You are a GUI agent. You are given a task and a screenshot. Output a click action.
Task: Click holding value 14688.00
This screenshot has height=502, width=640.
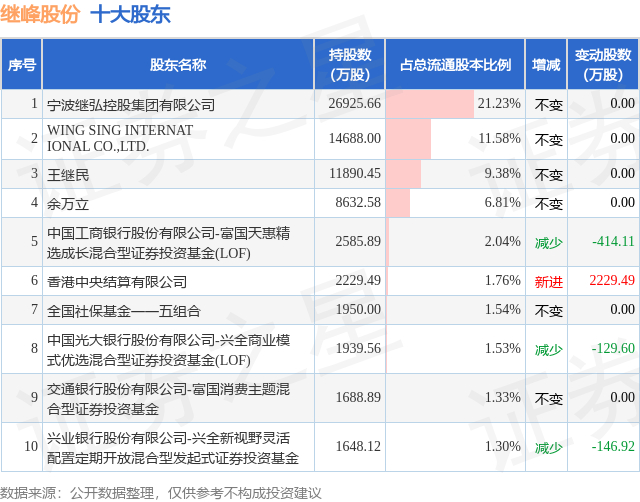(354, 138)
